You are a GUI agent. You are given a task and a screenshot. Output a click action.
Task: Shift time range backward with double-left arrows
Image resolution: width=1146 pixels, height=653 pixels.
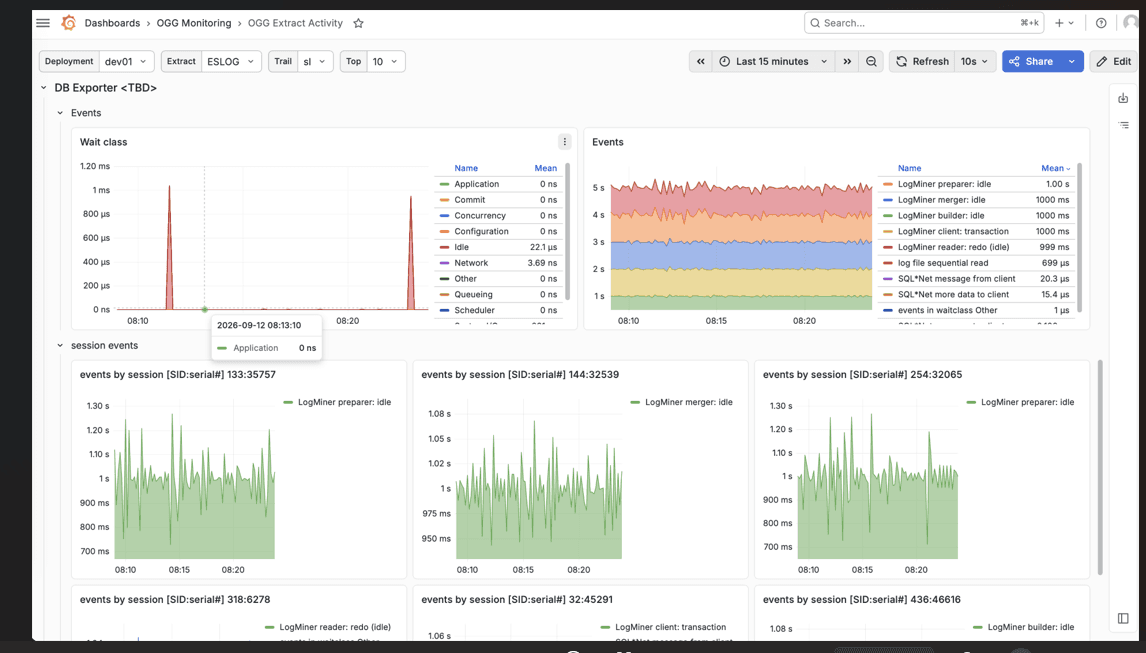click(700, 61)
